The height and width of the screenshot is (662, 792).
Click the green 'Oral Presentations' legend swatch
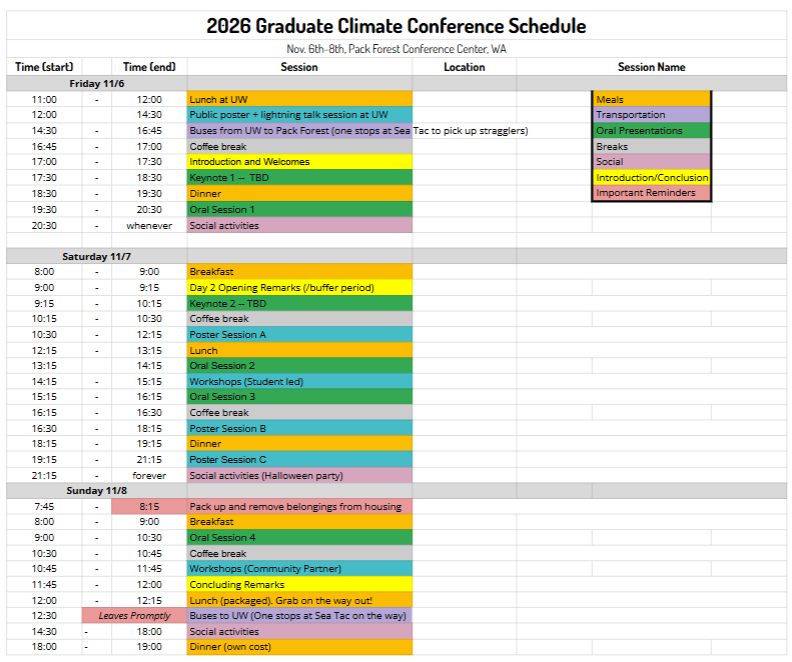coord(651,130)
